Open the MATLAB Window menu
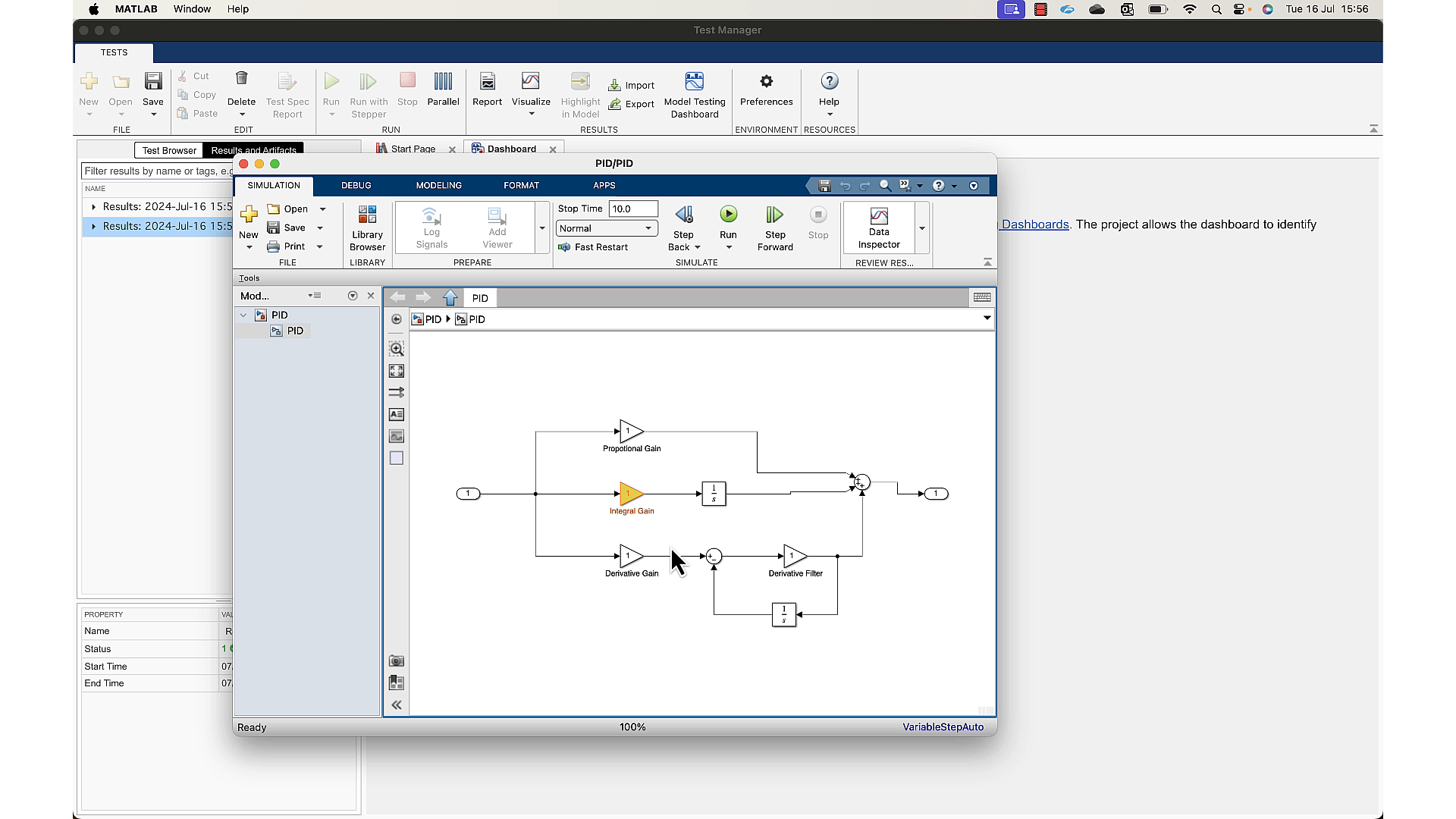 click(x=192, y=9)
